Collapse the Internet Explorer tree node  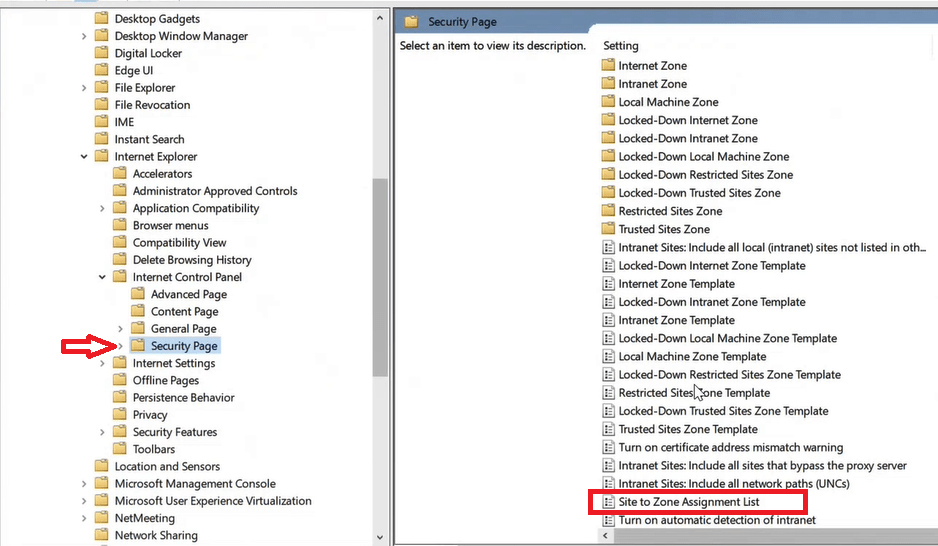(x=84, y=157)
